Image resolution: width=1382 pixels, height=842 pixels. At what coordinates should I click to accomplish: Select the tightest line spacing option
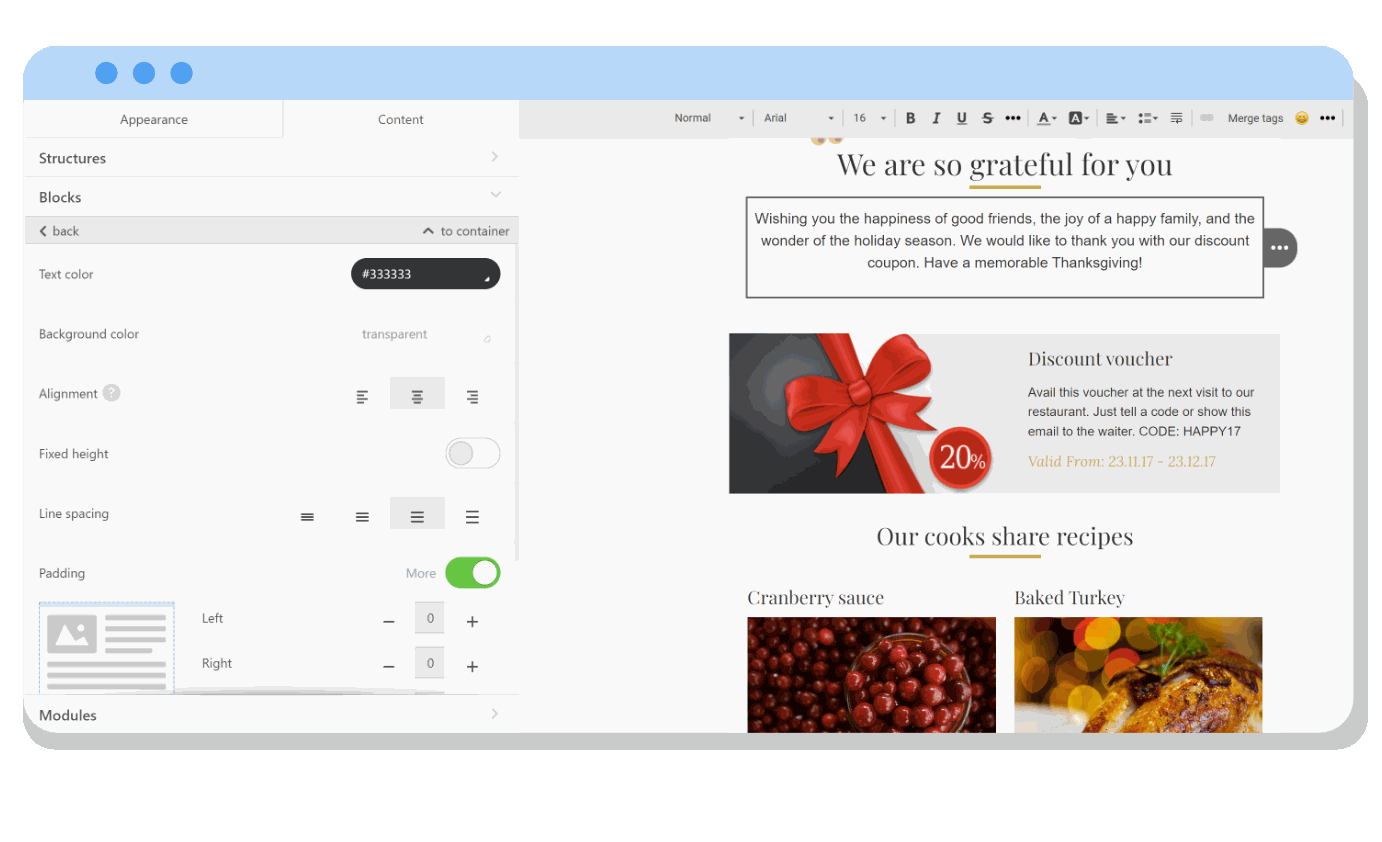point(307,517)
